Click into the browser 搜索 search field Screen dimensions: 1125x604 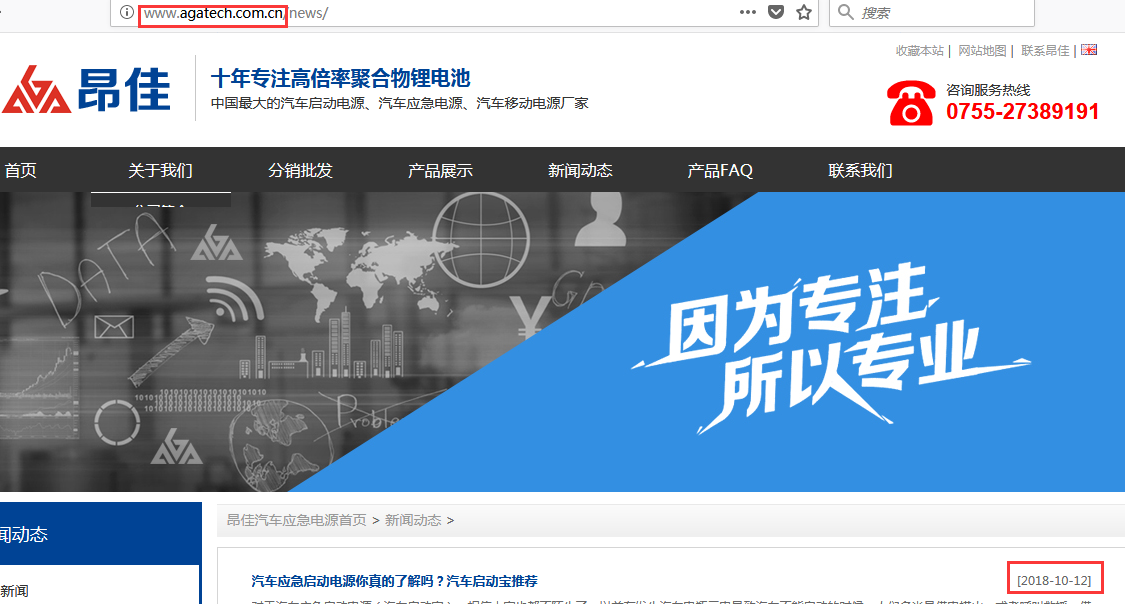[940, 12]
